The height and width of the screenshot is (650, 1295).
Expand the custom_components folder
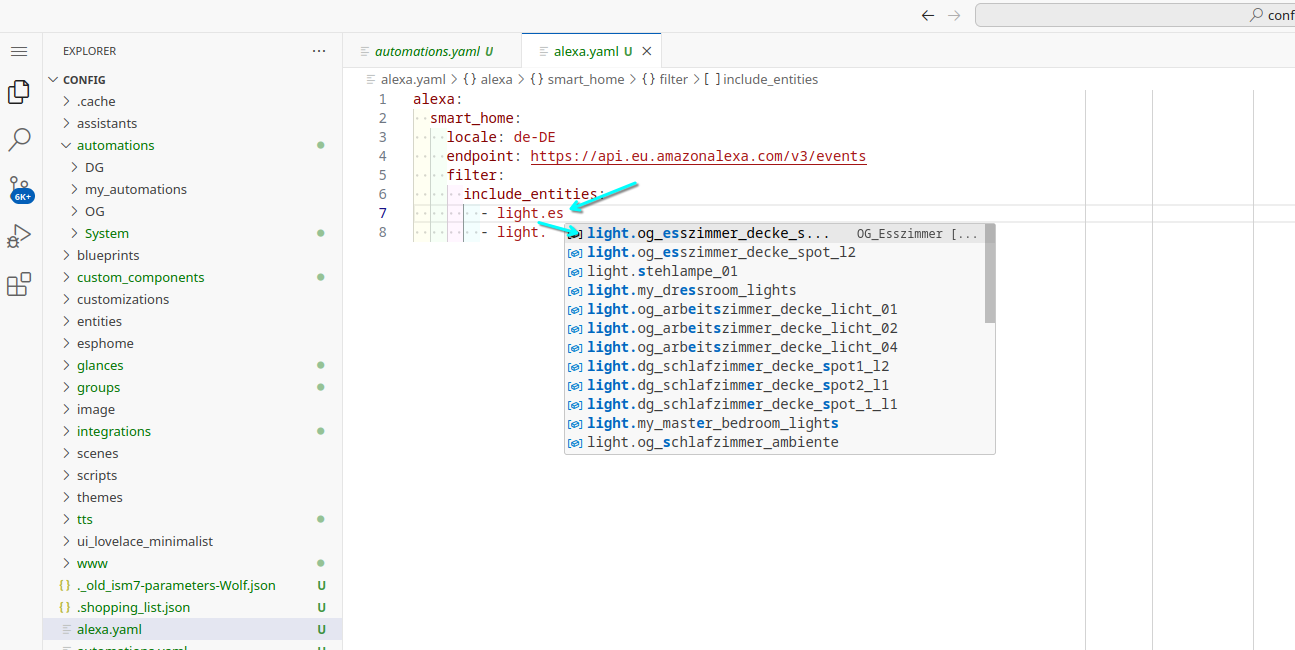(140, 277)
